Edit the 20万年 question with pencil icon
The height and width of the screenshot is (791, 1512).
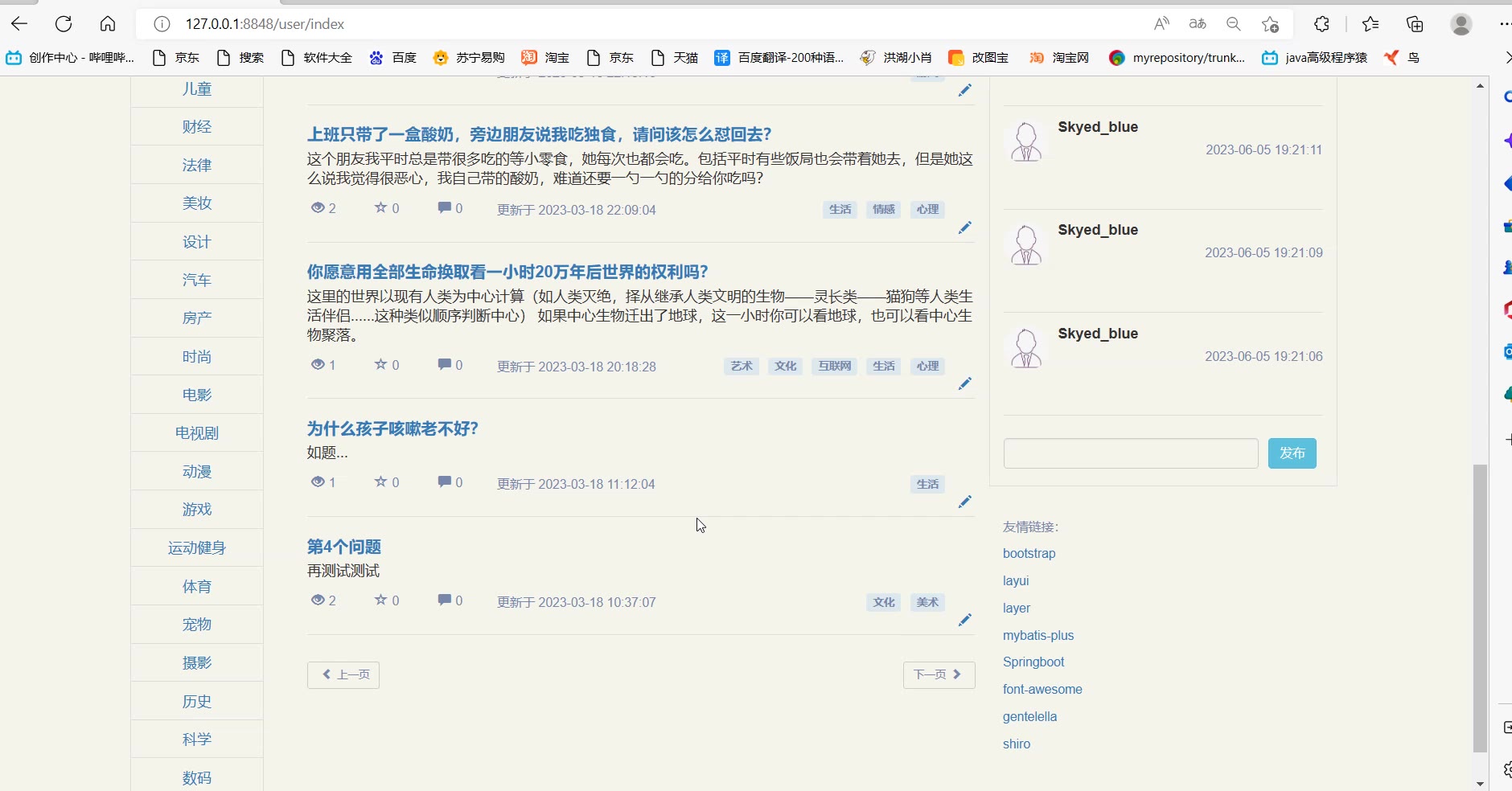pos(965,384)
